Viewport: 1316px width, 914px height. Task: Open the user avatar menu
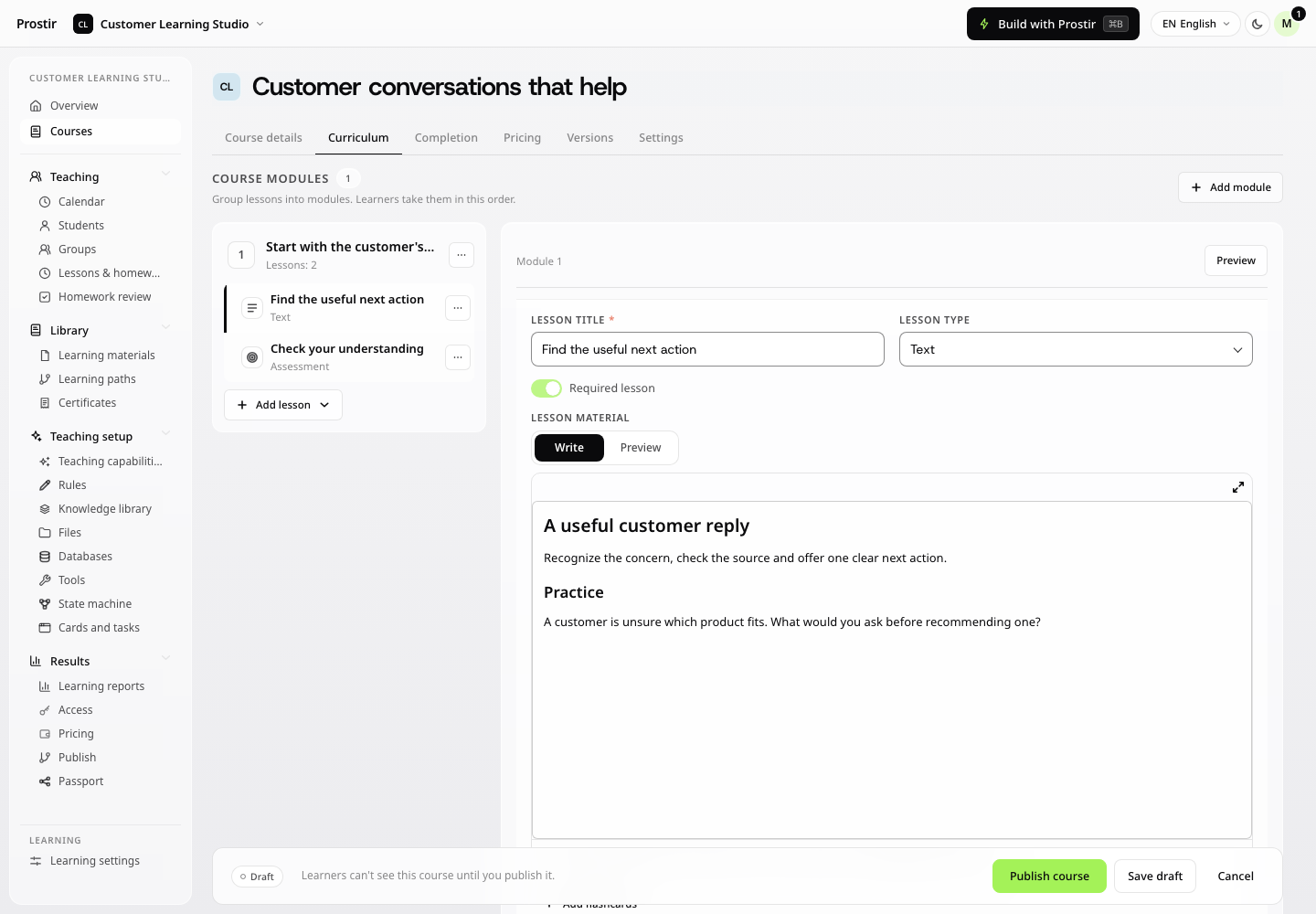(x=1287, y=24)
